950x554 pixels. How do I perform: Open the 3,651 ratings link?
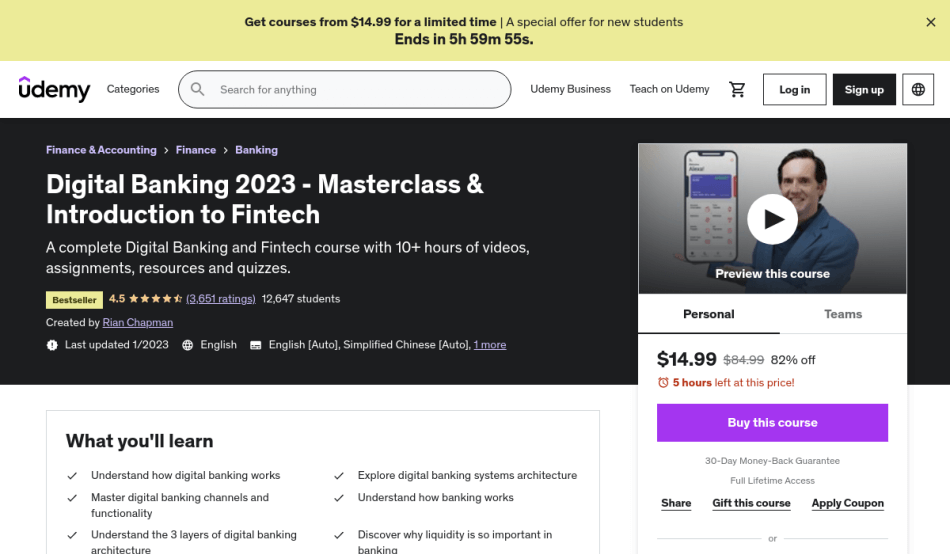point(221,299)
